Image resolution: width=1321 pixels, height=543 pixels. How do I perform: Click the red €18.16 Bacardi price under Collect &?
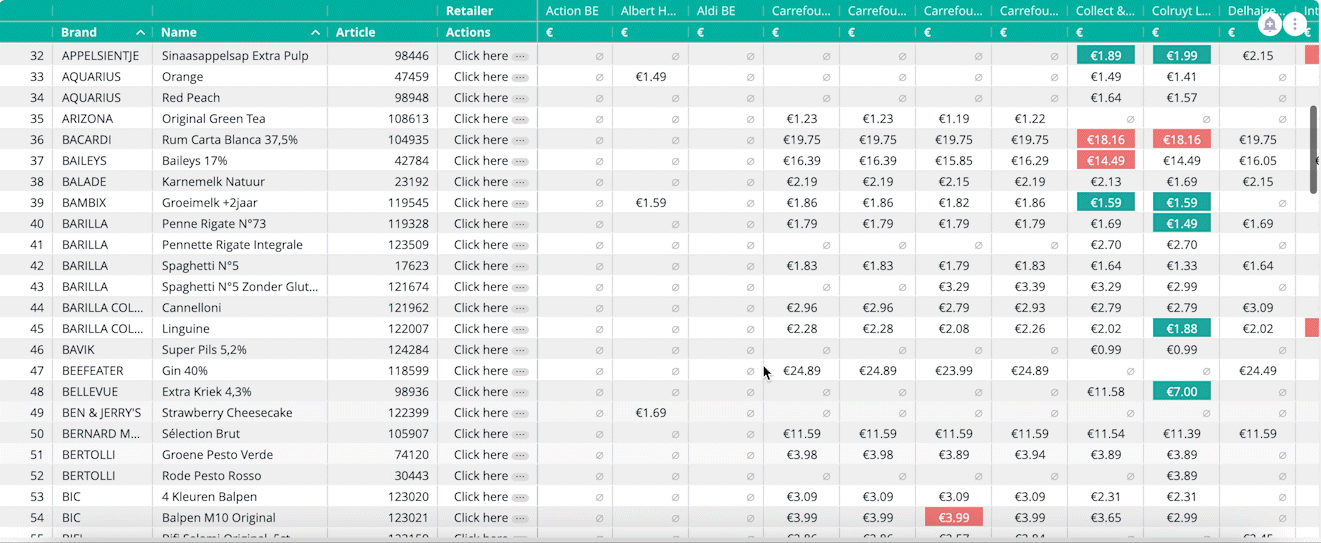coord(1105,140)
